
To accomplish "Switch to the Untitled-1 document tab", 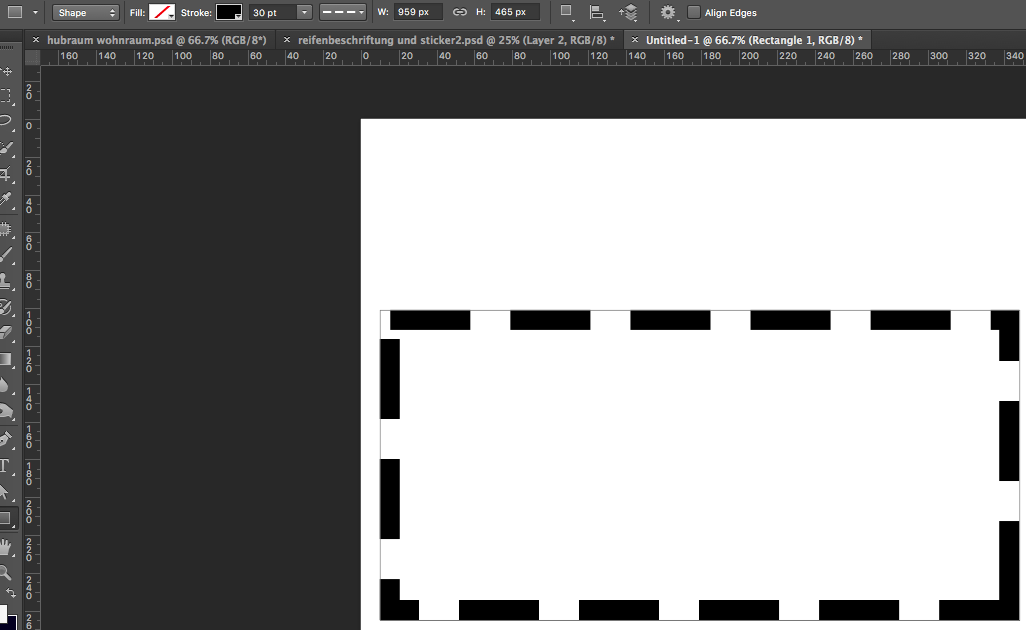I will coord(754,40).
